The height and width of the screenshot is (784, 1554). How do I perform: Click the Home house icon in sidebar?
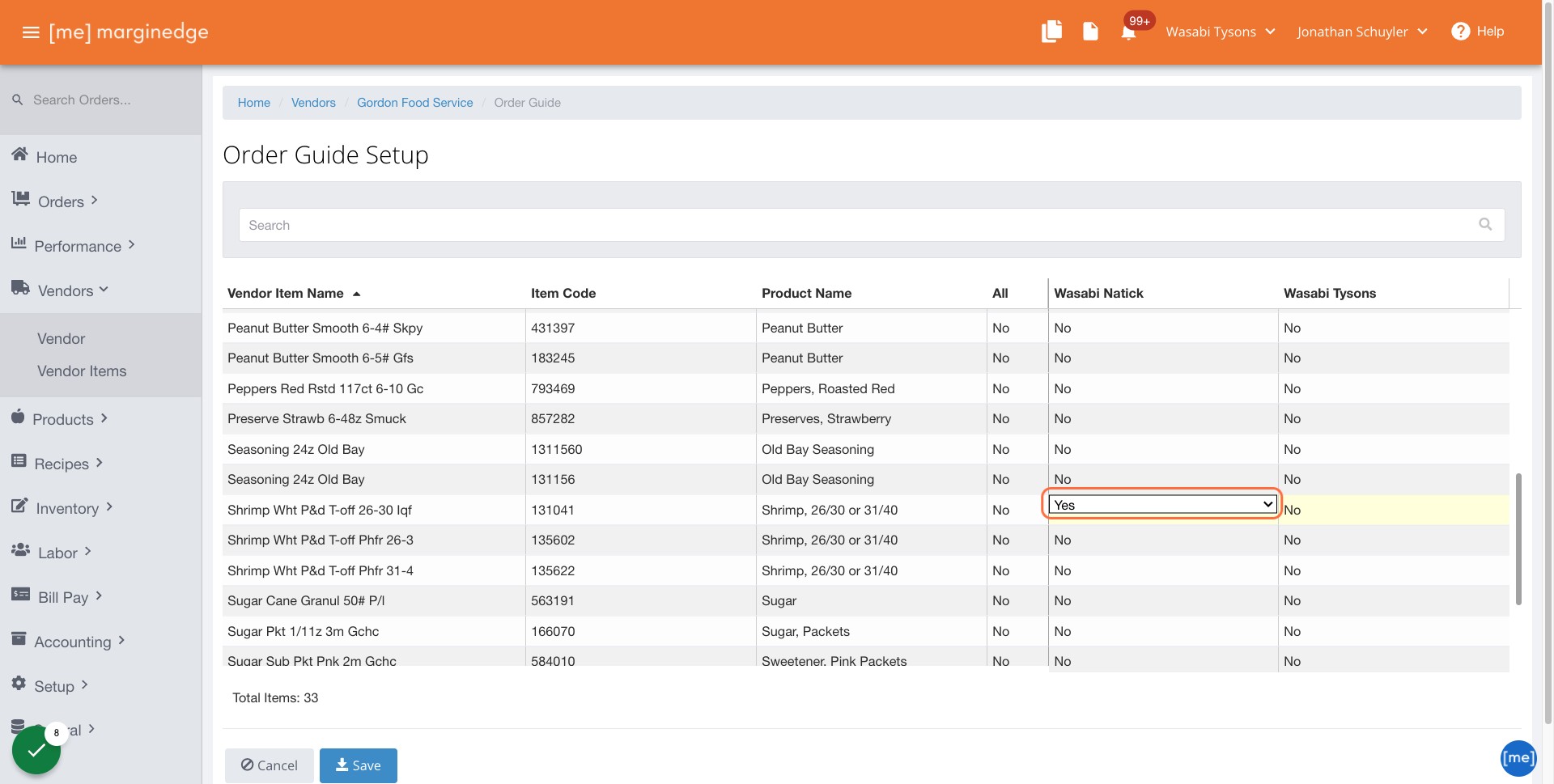click(x=20, y=154)
